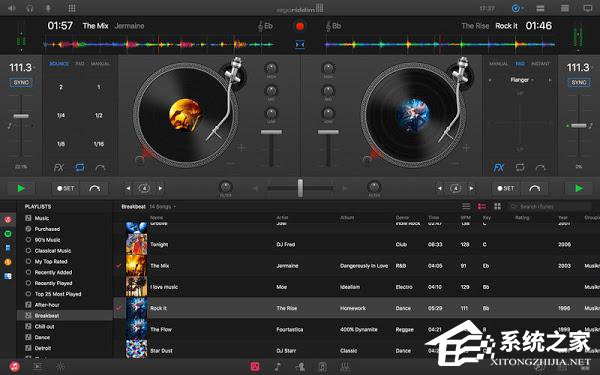Open headphone pre-cue settings icon
The image size is (600, 375).
pyautogui.click(x=30, y=8)
